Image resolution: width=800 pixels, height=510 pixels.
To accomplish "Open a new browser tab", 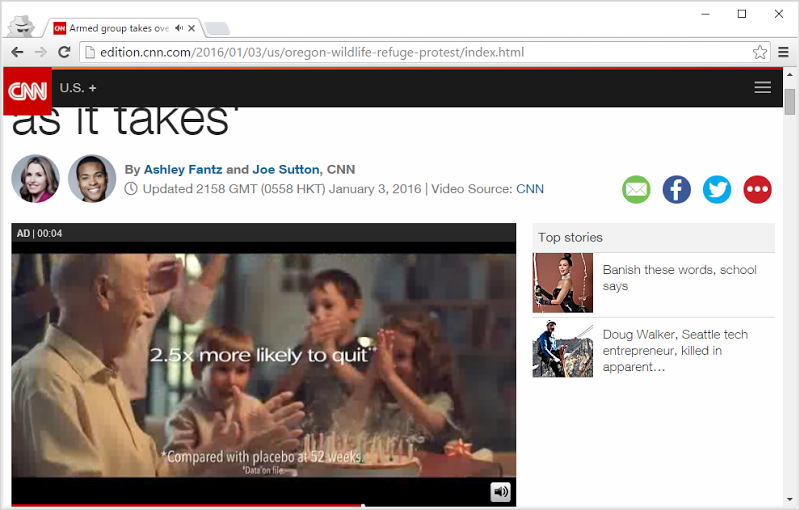I will pos(217,28).
